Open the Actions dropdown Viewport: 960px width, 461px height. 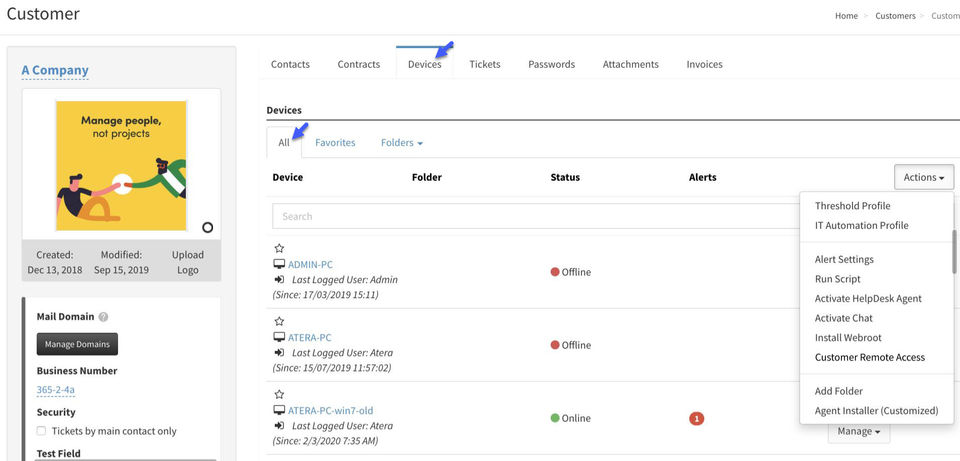(924, 178)
